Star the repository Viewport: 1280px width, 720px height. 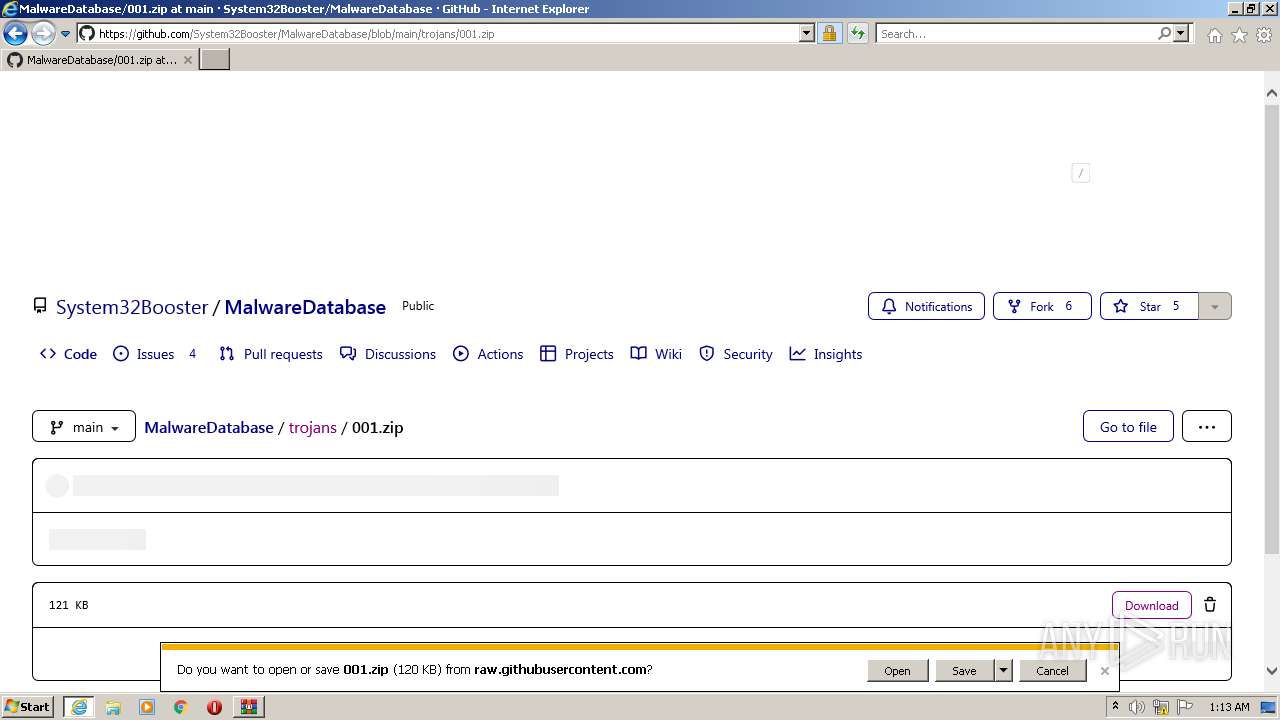1149,306
